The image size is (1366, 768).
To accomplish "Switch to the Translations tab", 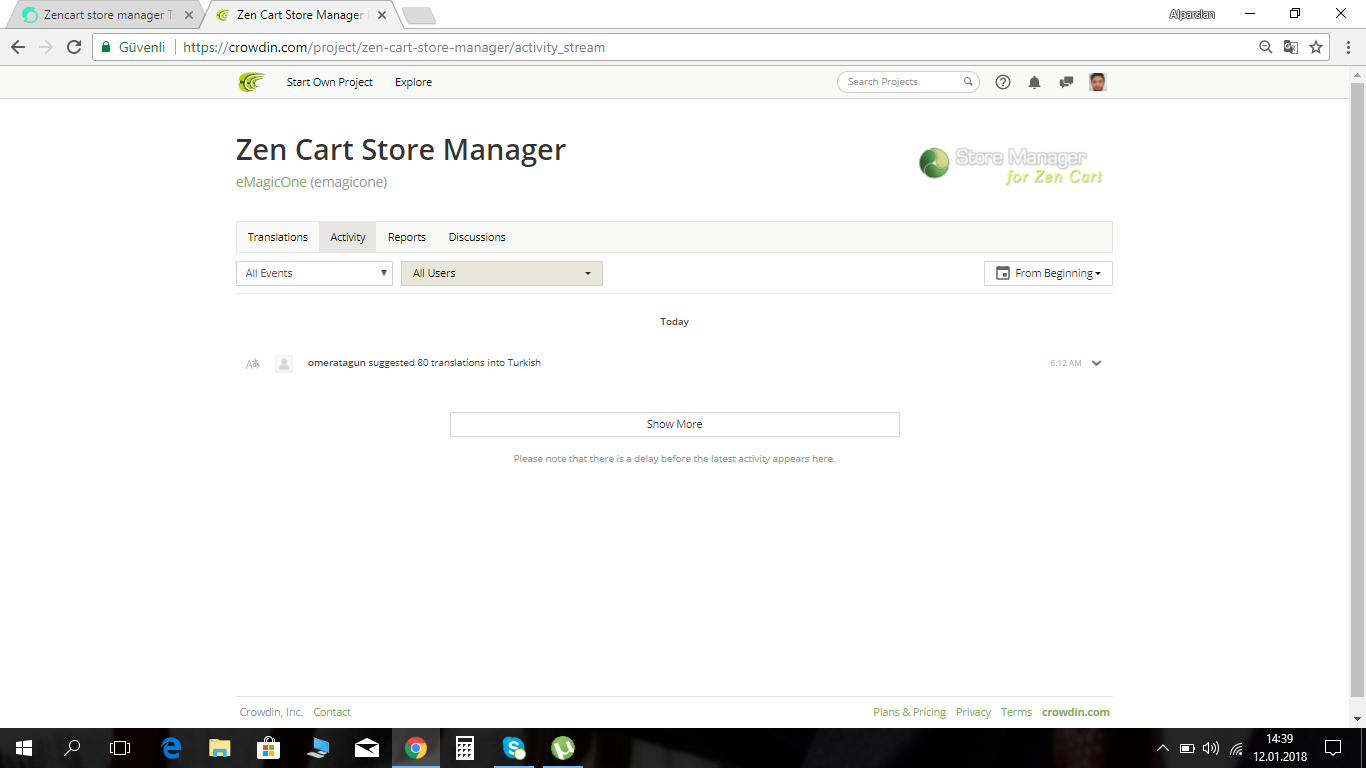I will [278, 237].
